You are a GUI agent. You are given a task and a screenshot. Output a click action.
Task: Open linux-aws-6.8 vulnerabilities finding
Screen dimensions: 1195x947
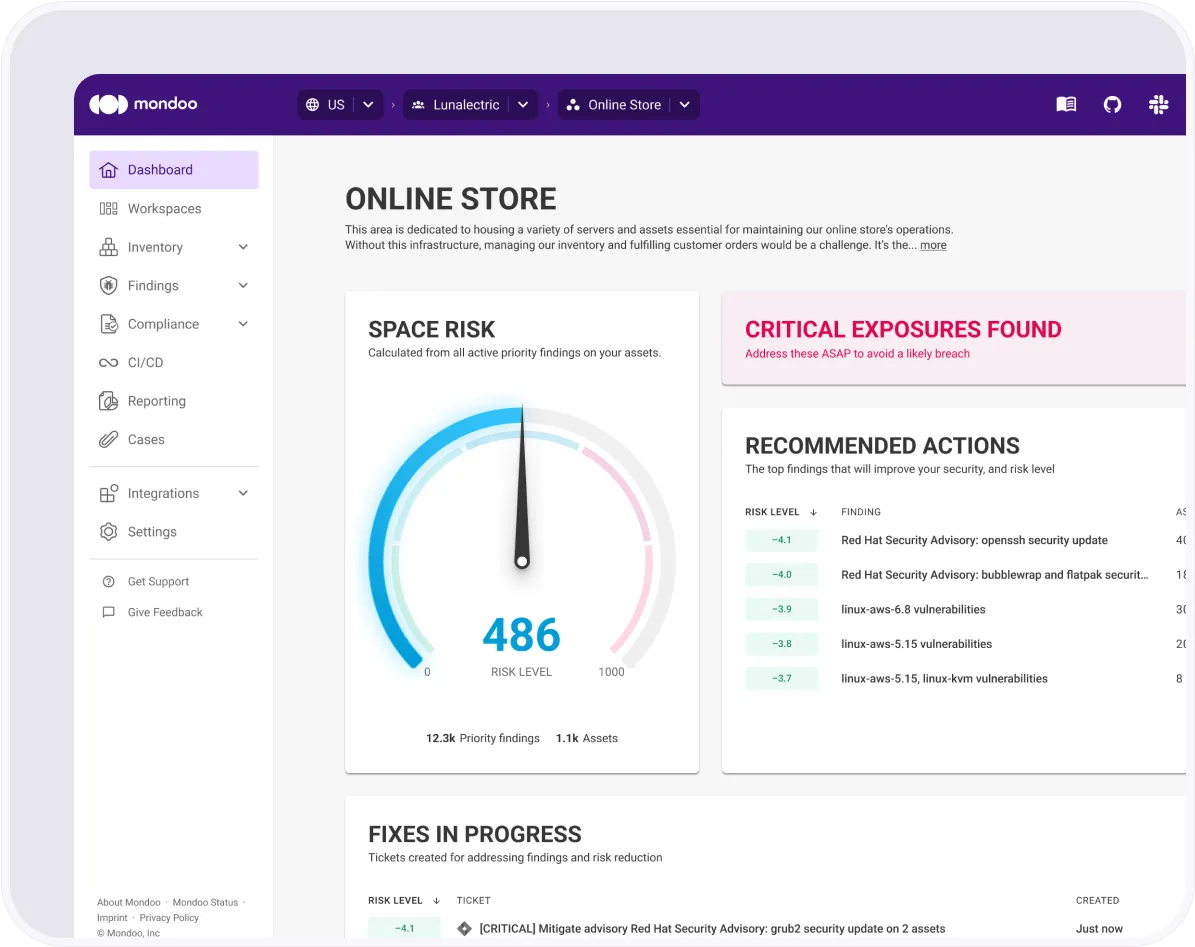coord(913,609)
